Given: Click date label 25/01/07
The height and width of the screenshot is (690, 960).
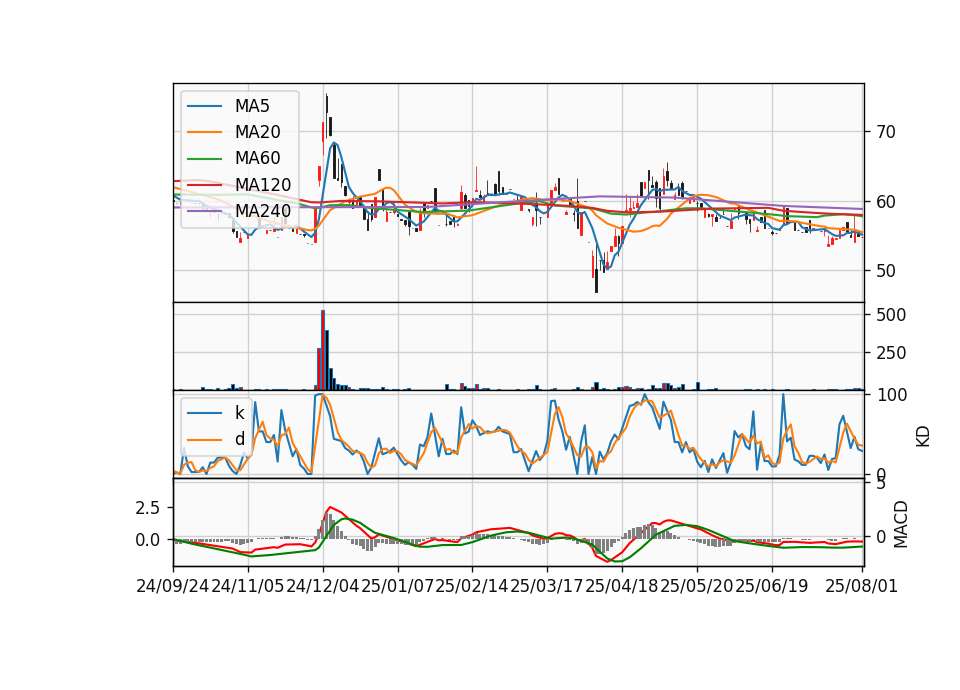Looking at the screenshot, I should pos(397,587).
